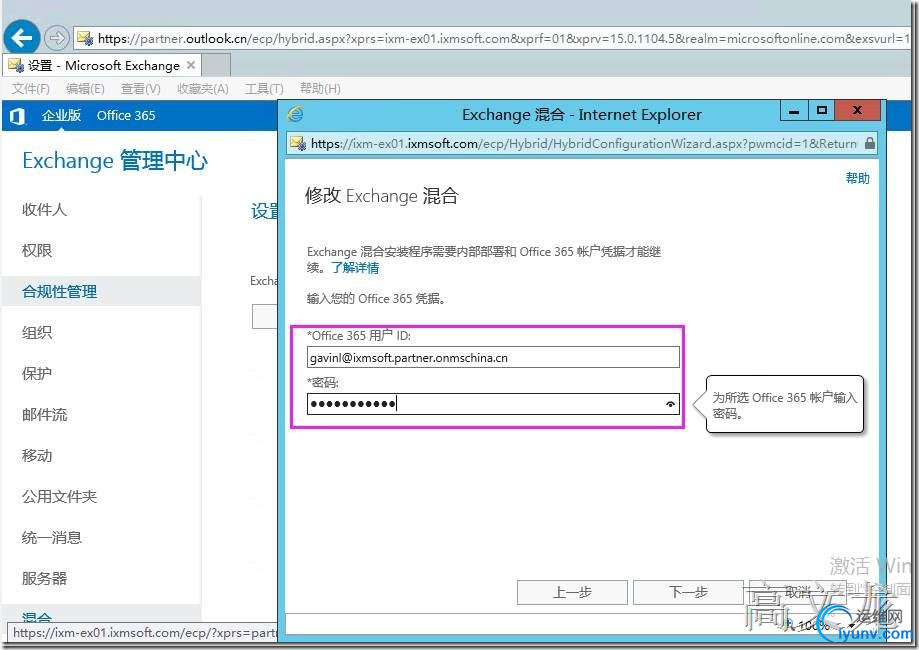The image size is (919, 650).
Task: Open 保护 in the left navigation
Action: 36,373
